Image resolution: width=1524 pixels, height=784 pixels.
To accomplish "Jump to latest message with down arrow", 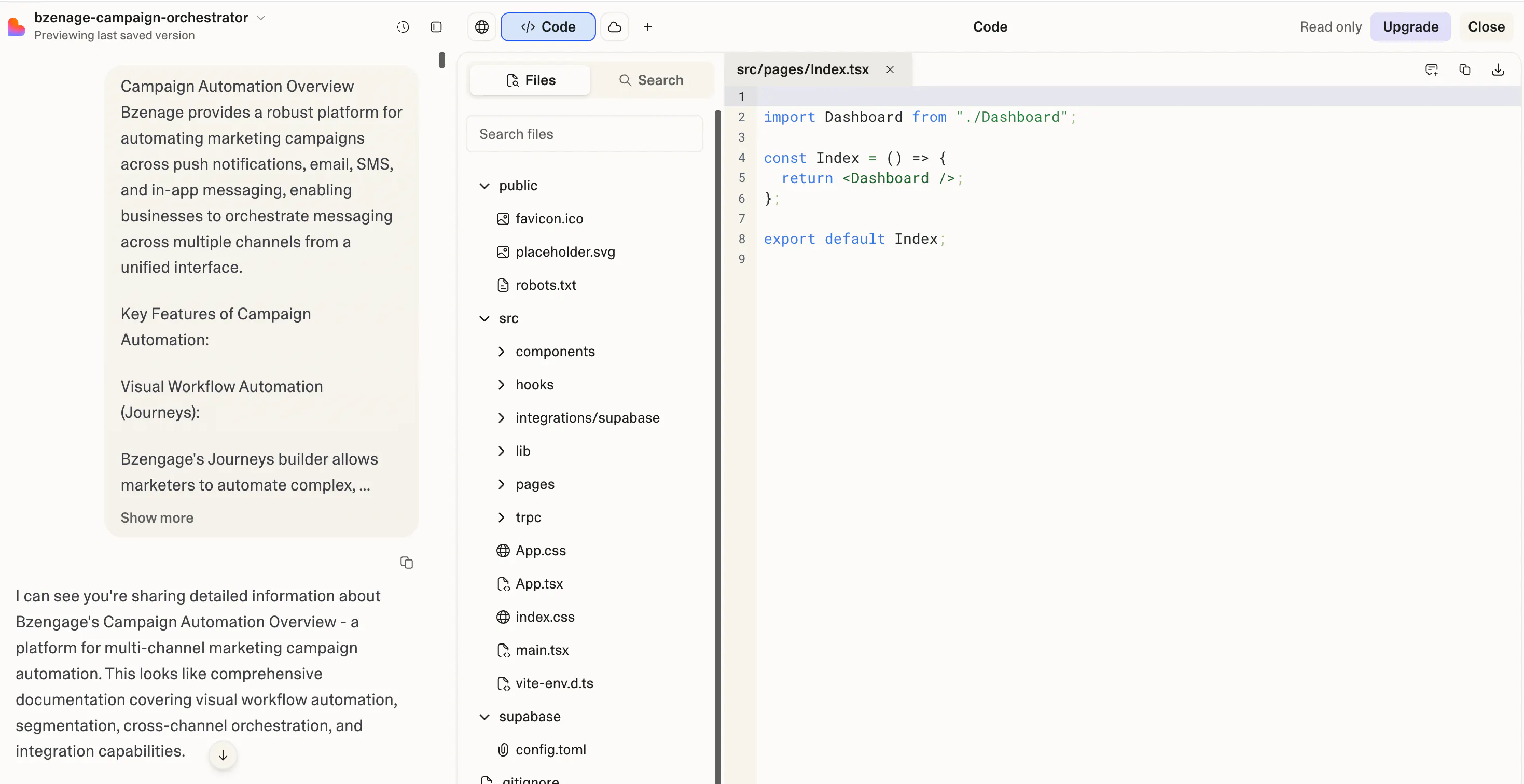I will click(223, 755).
